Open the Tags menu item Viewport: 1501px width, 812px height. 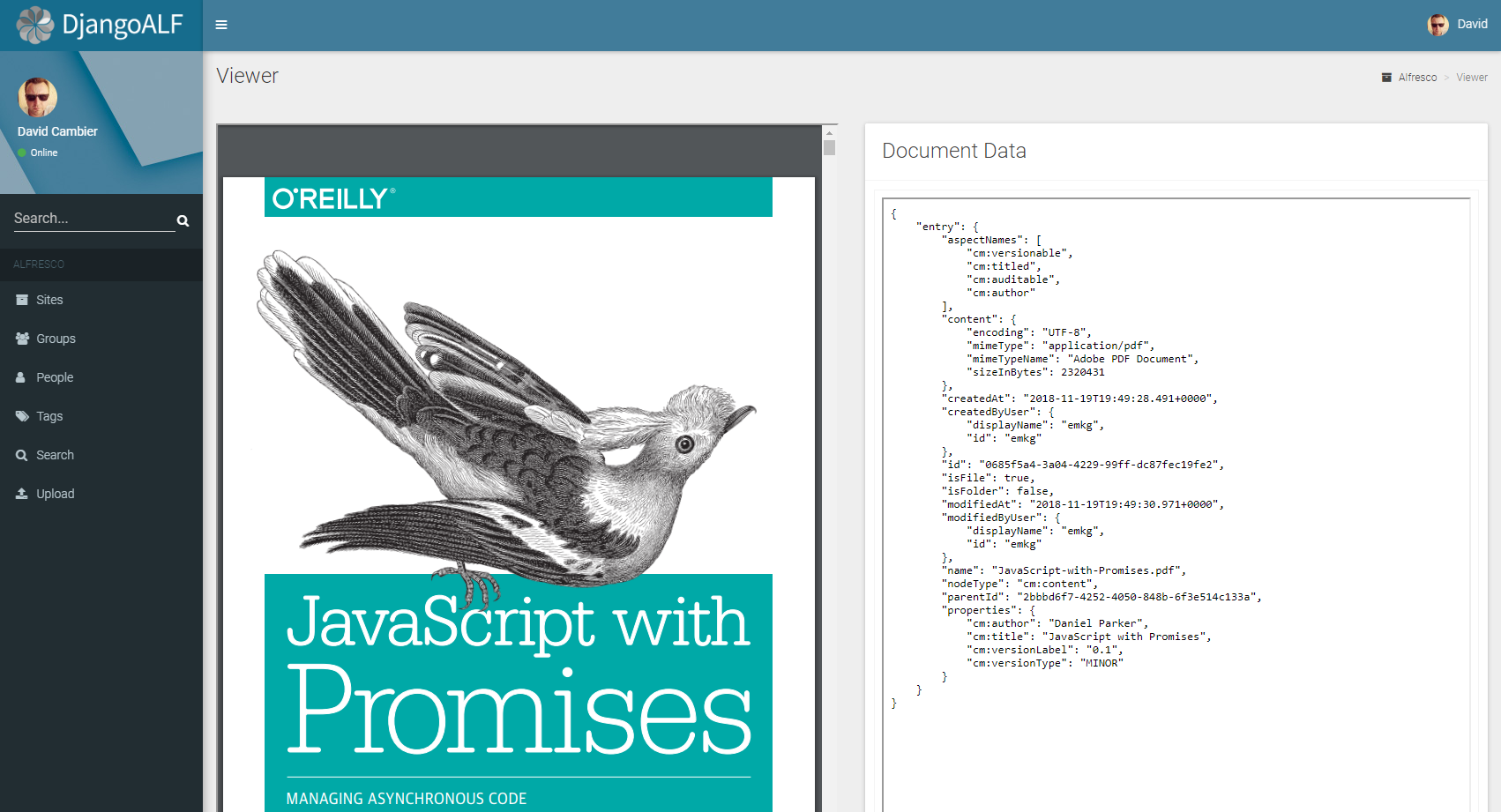coord(101,416)
